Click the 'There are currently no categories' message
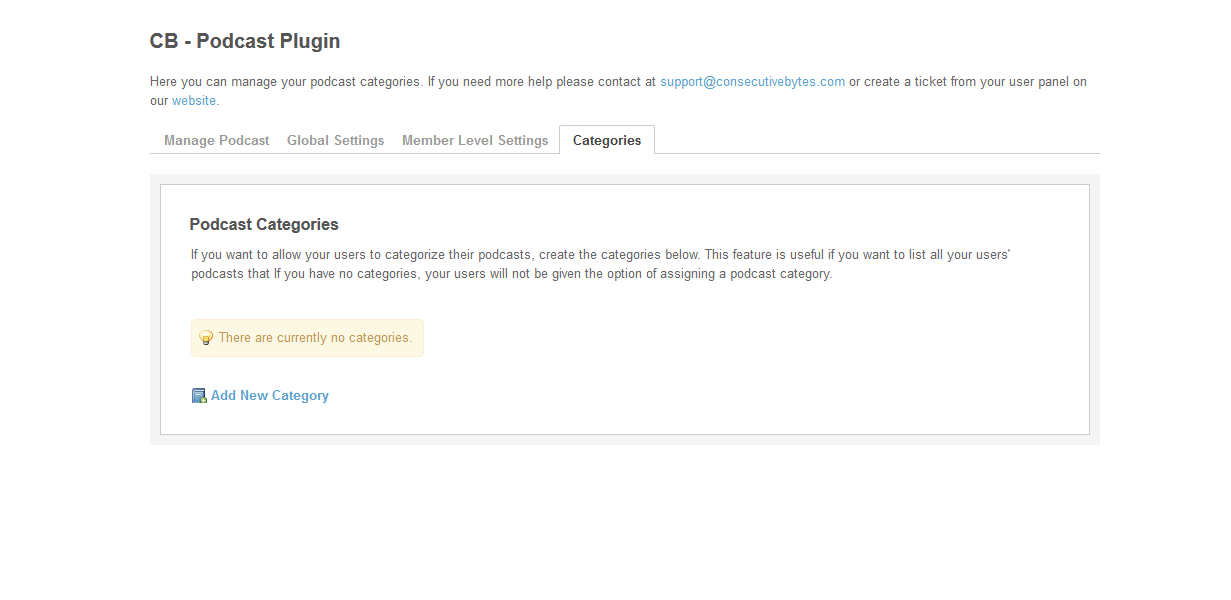Screen dimensions: 1231x600 point(315,338)
